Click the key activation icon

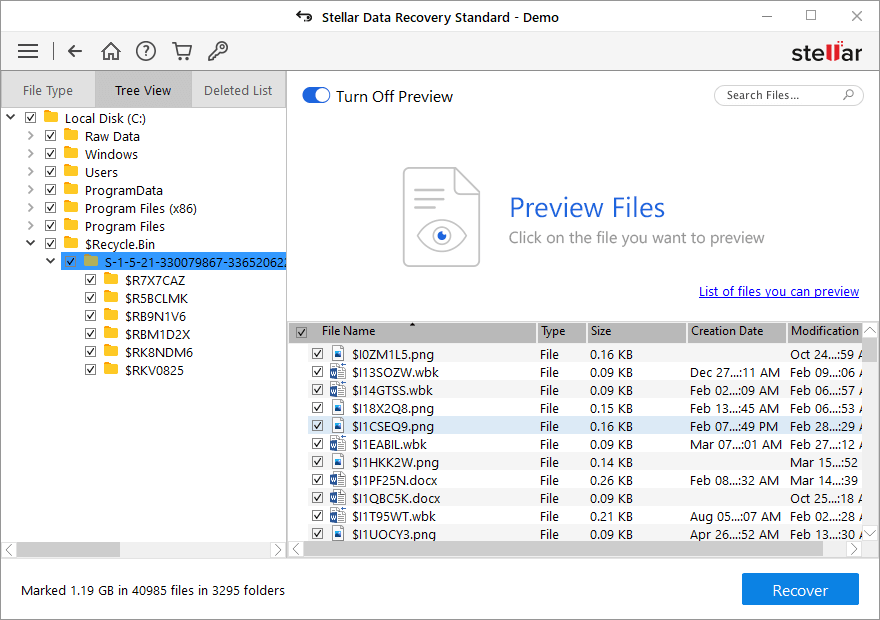[217, 51]
